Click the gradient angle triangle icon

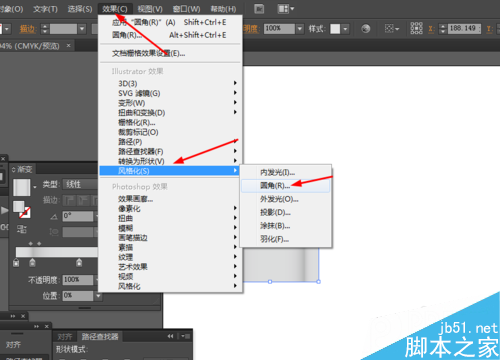[x=54, y=217]
